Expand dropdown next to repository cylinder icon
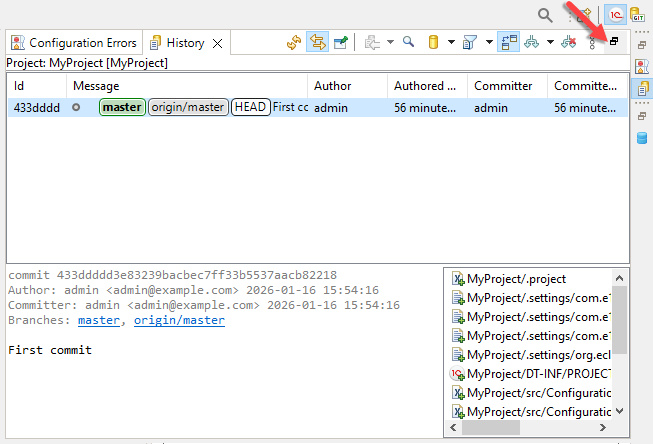Screen dimensions: 653x444 [x=451, y=42]
